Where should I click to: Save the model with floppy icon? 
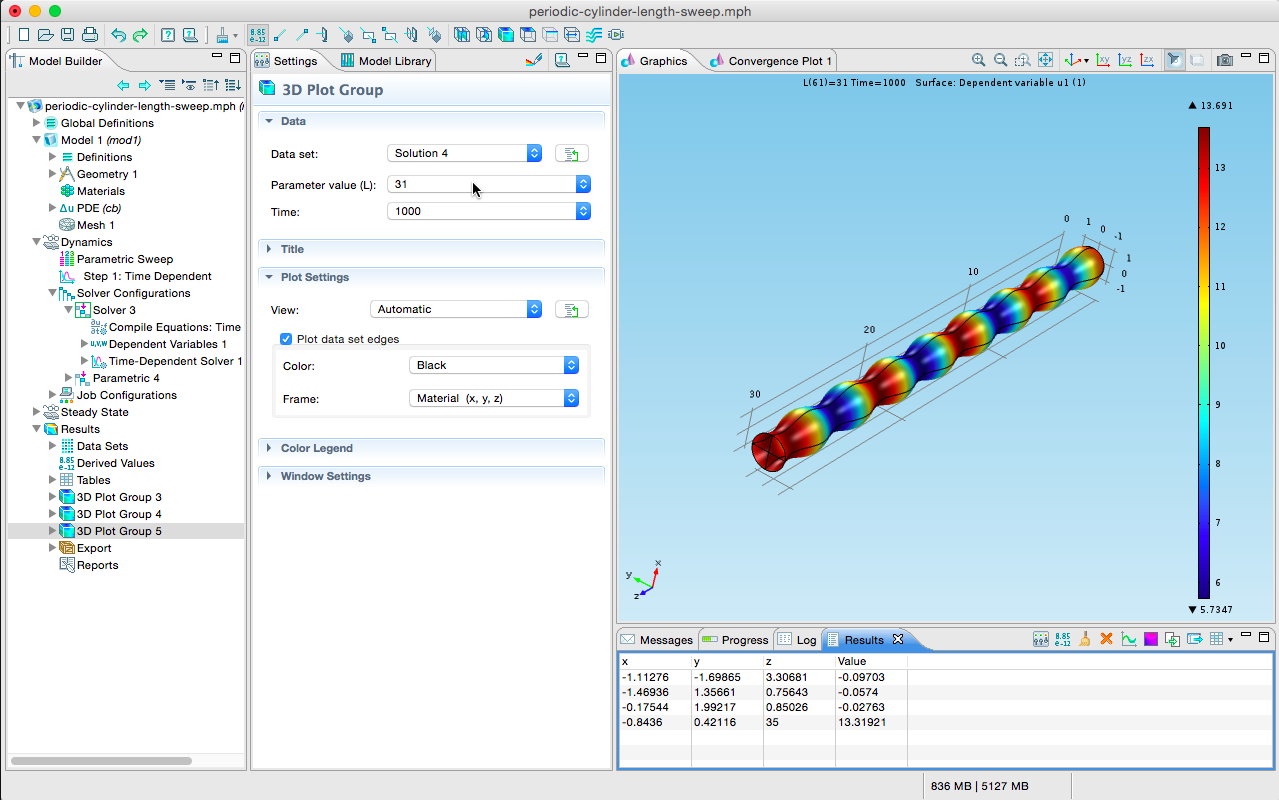pyautogui.click(x=68, y=35)
